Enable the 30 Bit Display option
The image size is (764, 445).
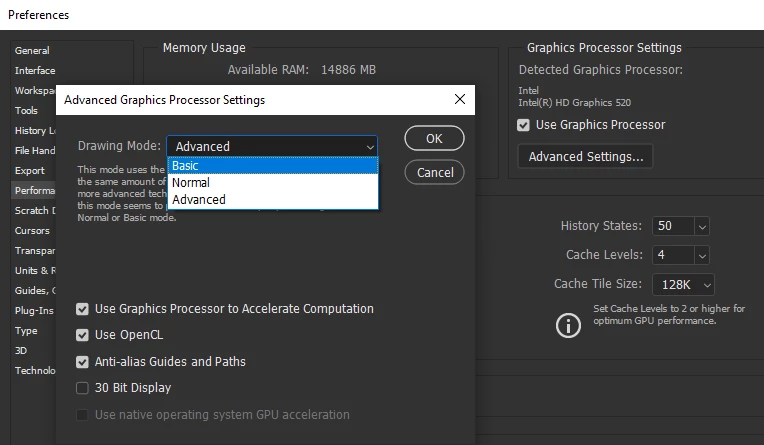point(83,388)
